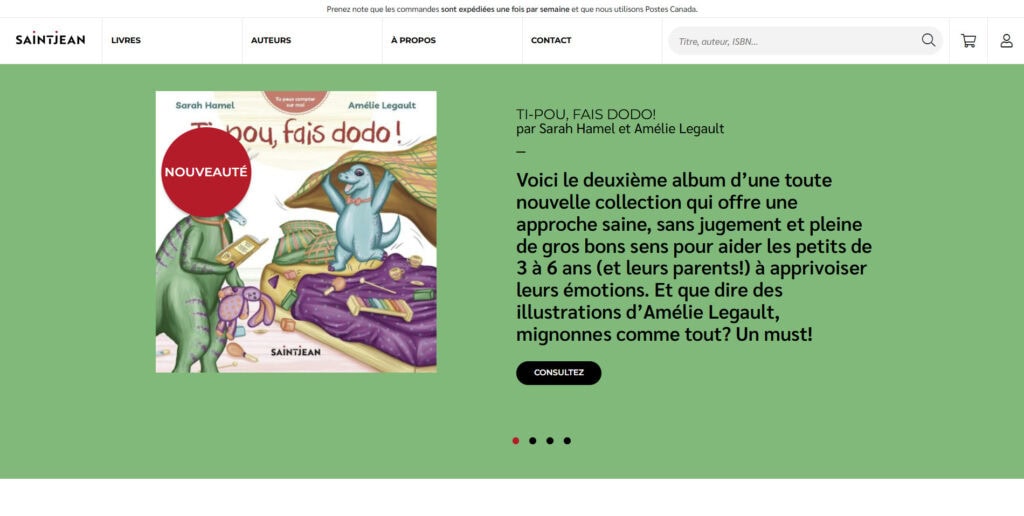Click the book description paragraph
Screen dimensions: 1024x516
coord(694,257)
